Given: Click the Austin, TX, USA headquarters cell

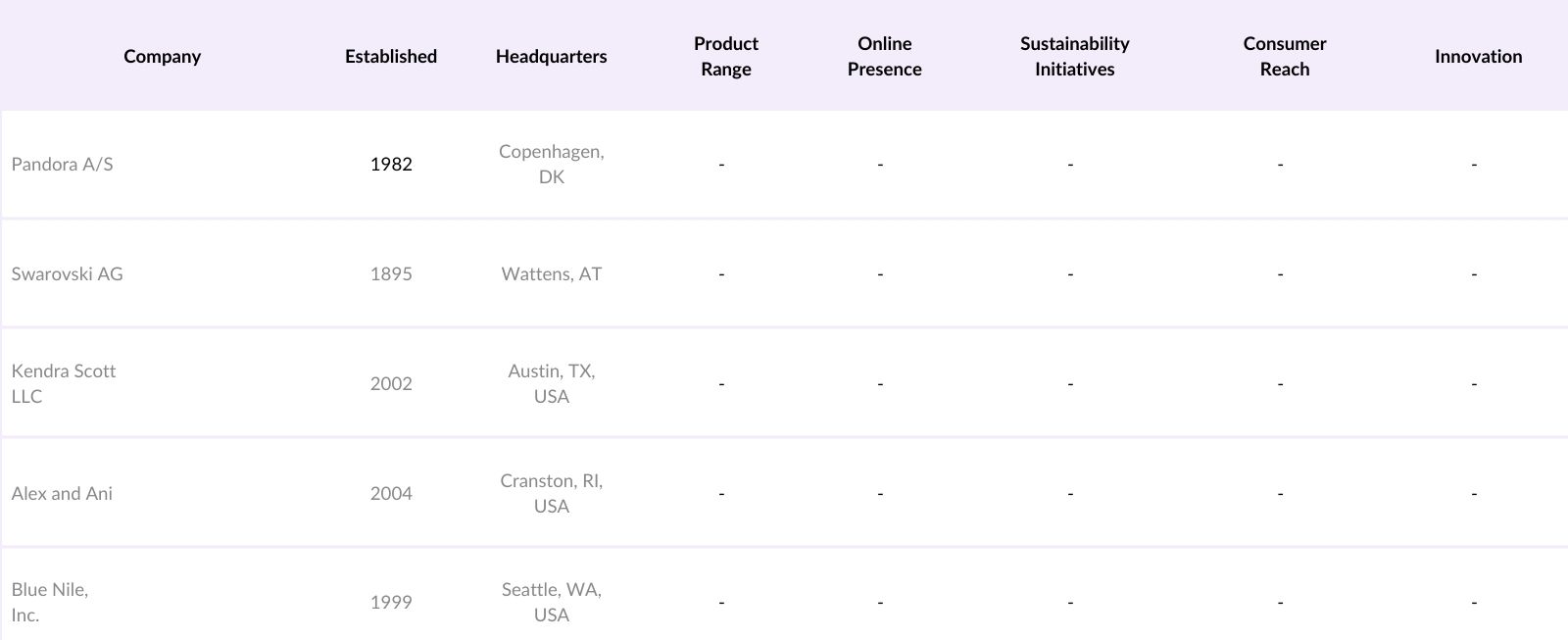Looking at the screenshot, I should [x=551, y=383].
